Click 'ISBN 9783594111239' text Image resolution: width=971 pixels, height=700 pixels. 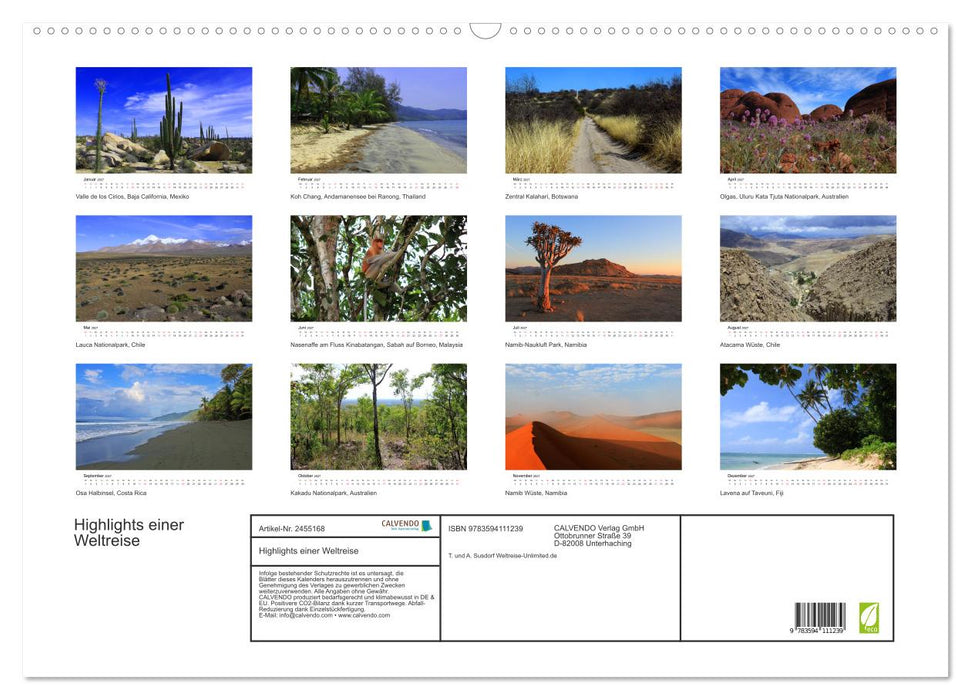click(x=486, y=528)
